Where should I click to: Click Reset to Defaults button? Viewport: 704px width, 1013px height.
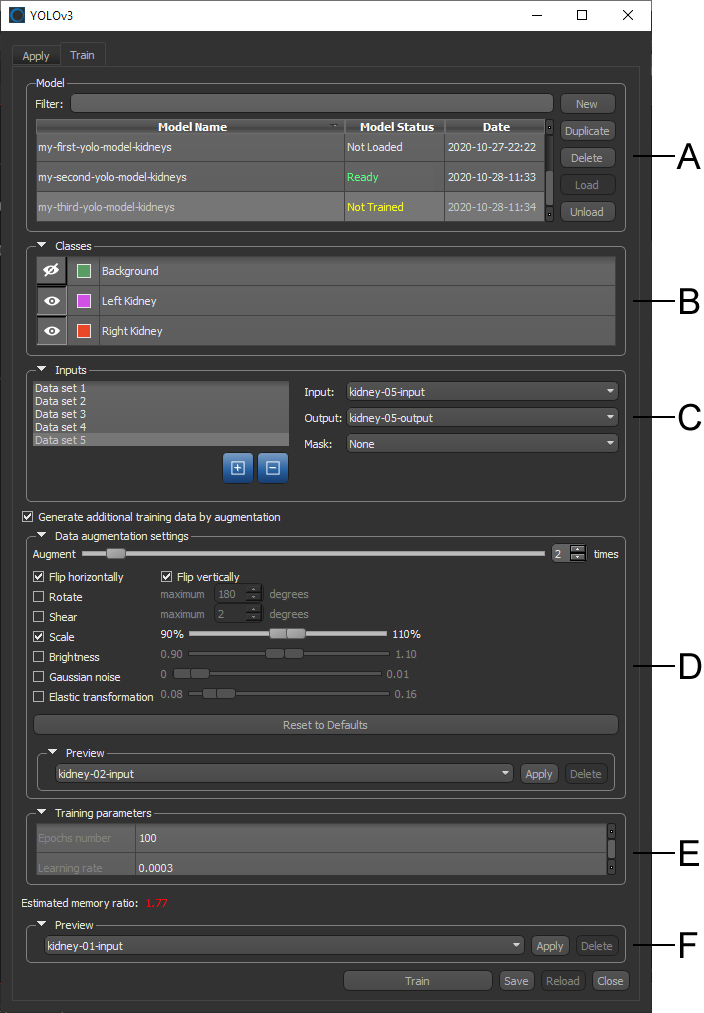coord(325,725)
